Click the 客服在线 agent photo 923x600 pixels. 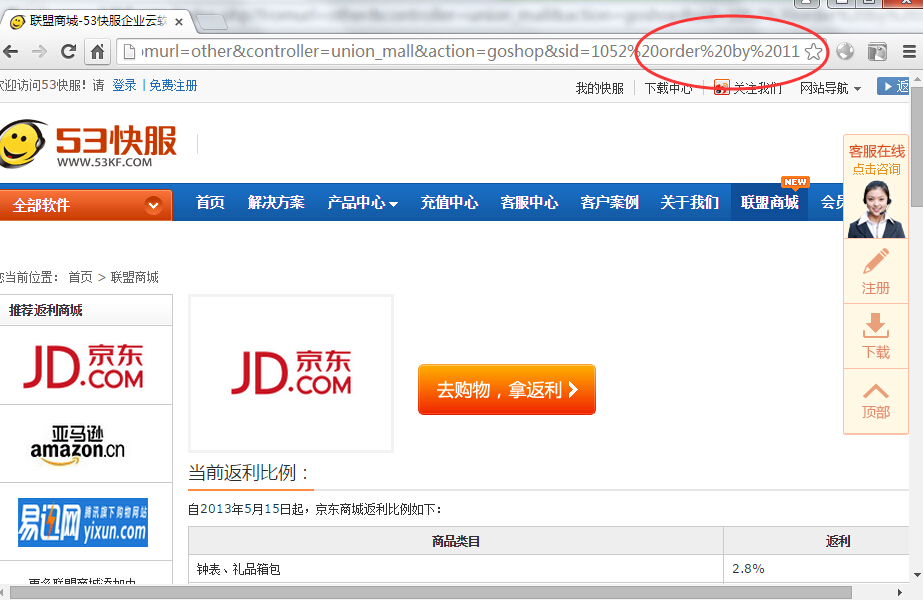coord(876,209)
